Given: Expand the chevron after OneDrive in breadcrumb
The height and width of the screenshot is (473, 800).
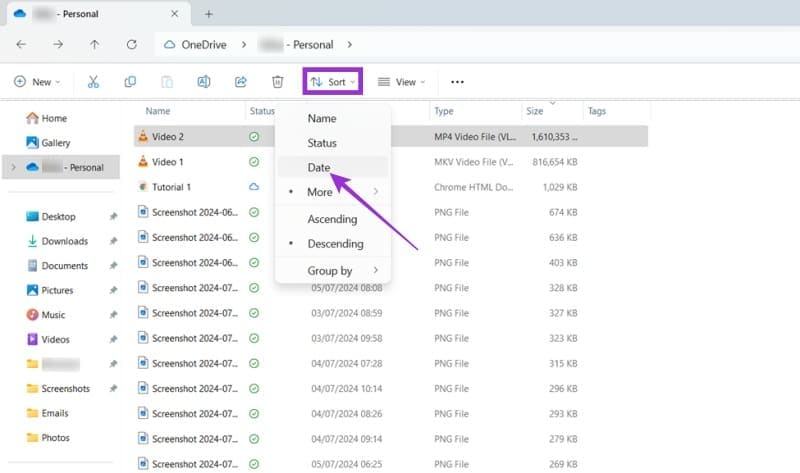Looking at the screenshot, I should [244, 44].
